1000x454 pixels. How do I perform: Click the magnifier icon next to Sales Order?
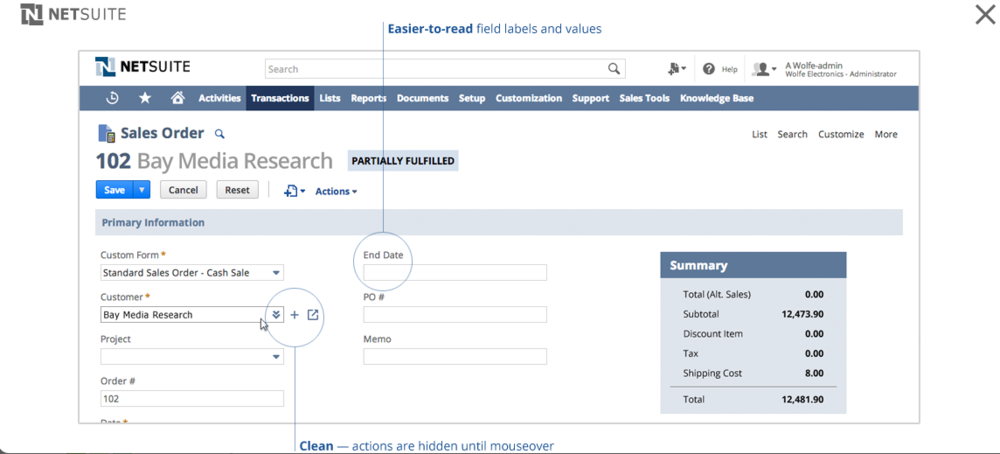[220, 134]
